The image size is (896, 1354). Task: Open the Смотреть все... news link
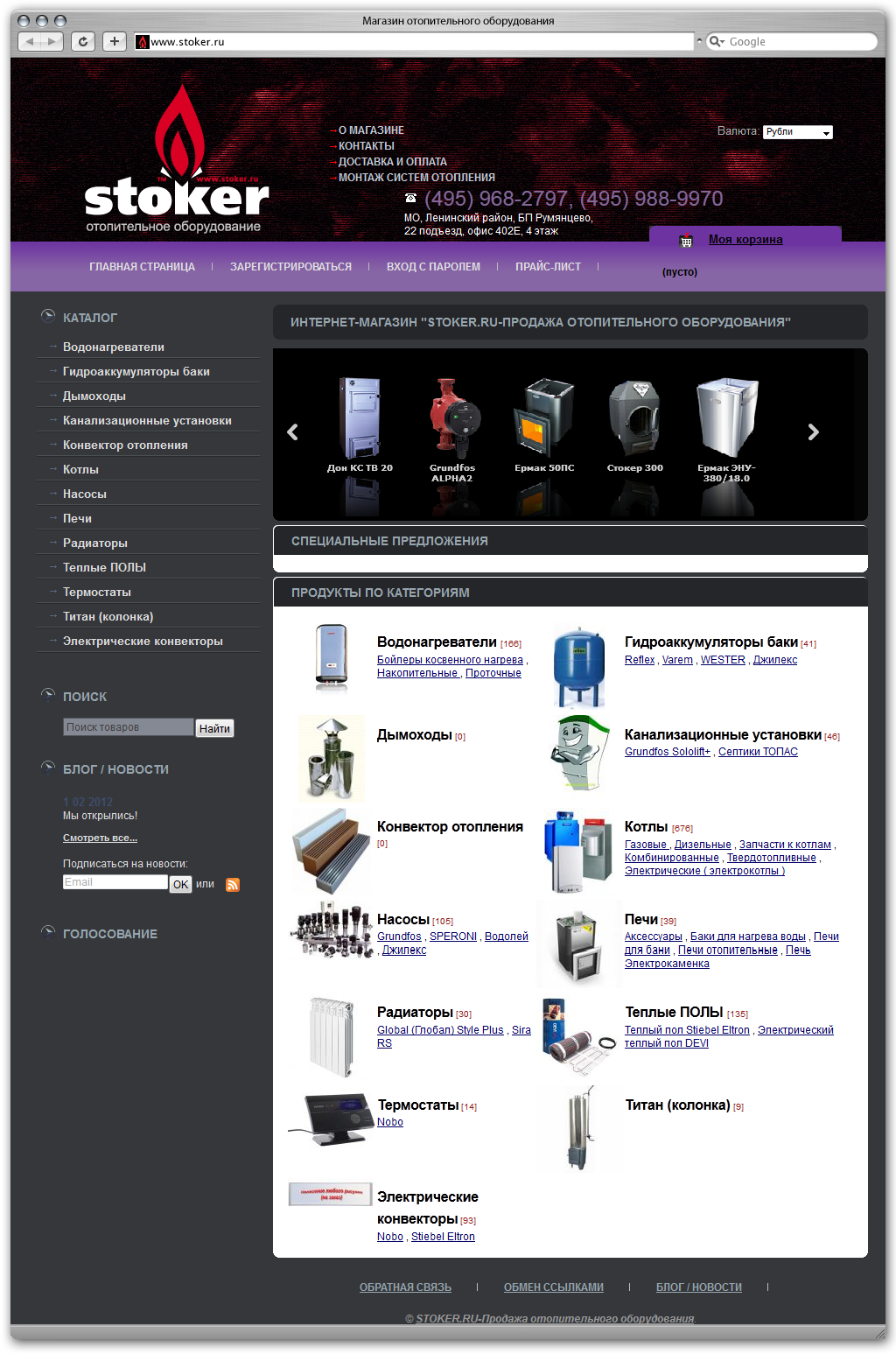(100, 838)
